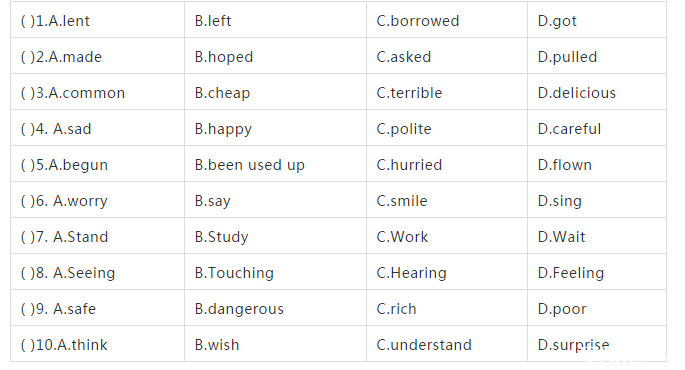Choose D.poor in row 9

pyautogui.click(x=562, y=309)
